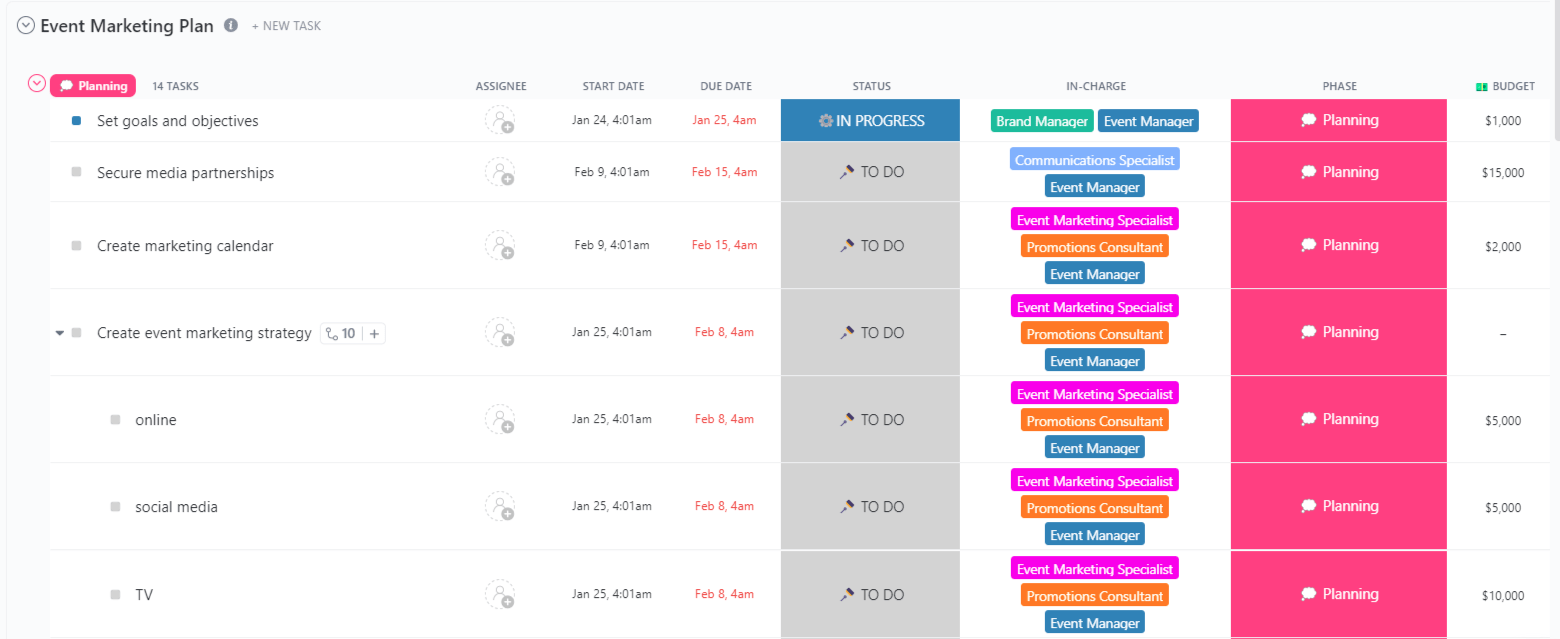Toggle status square for Set goals and objectives
Image resolution: width=1560 pixels, height=639 pixels.
coord(76,121)
